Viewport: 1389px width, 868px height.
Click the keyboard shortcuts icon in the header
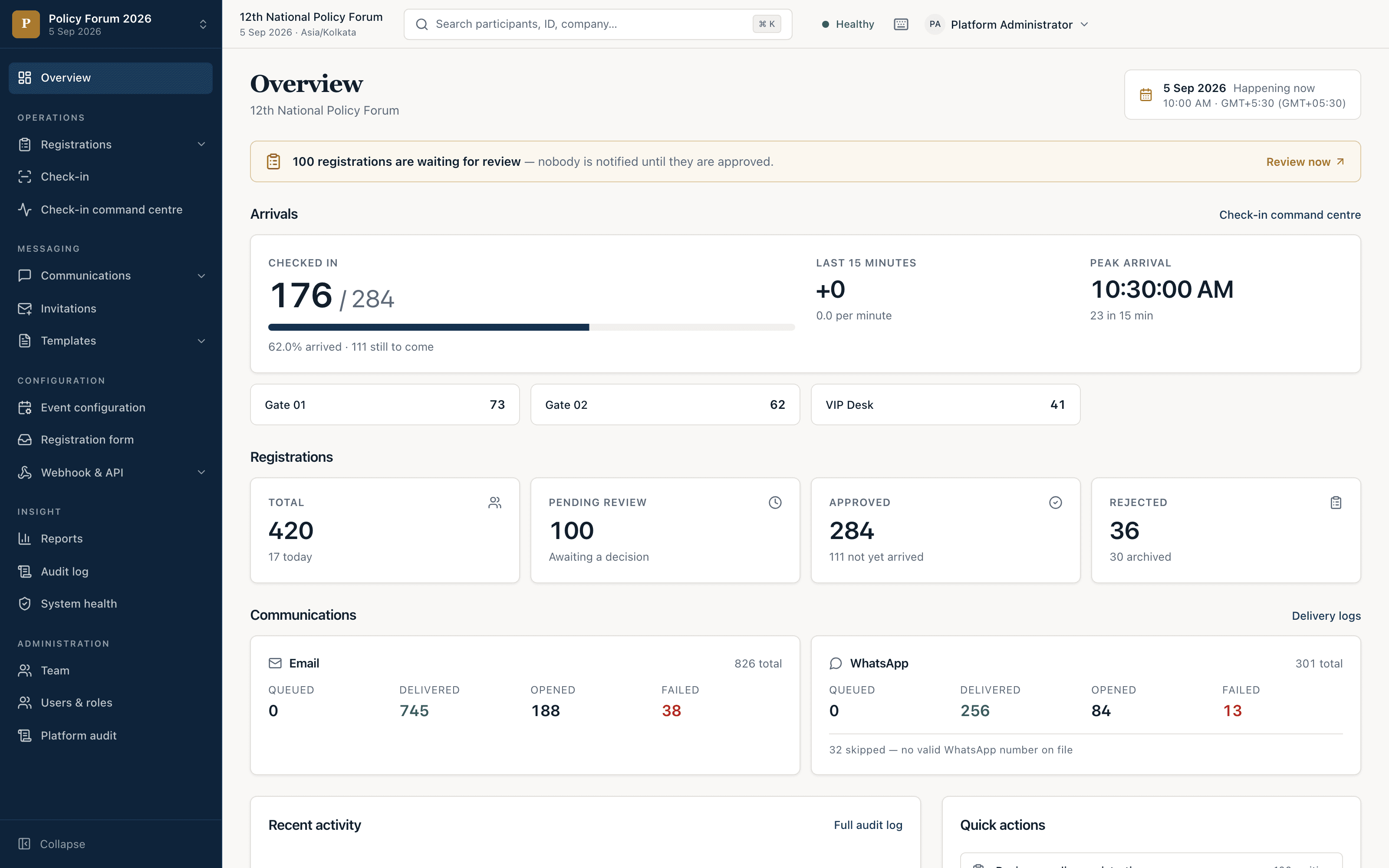[901, 24]
